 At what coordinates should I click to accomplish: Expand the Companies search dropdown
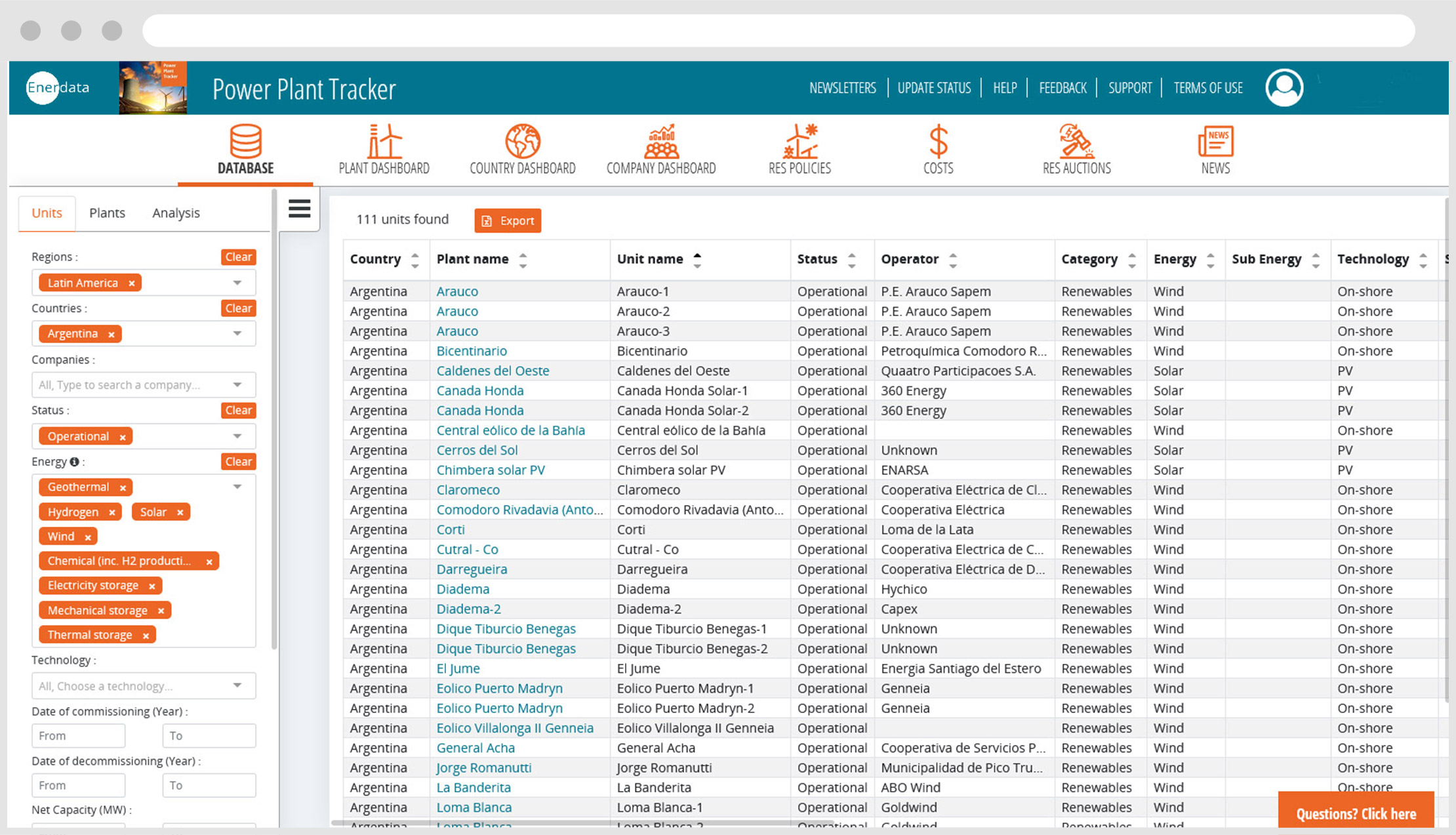[x=236, y=384]
